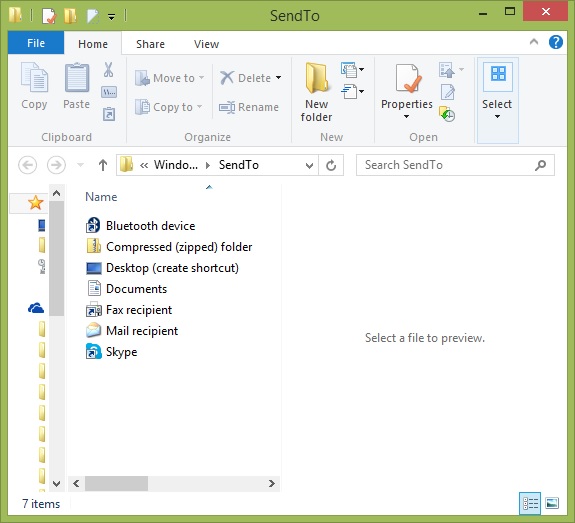This screenshot has height=523, width=575.
Task: Select Desktop (create shortcut) item
Action: [162, 268]
